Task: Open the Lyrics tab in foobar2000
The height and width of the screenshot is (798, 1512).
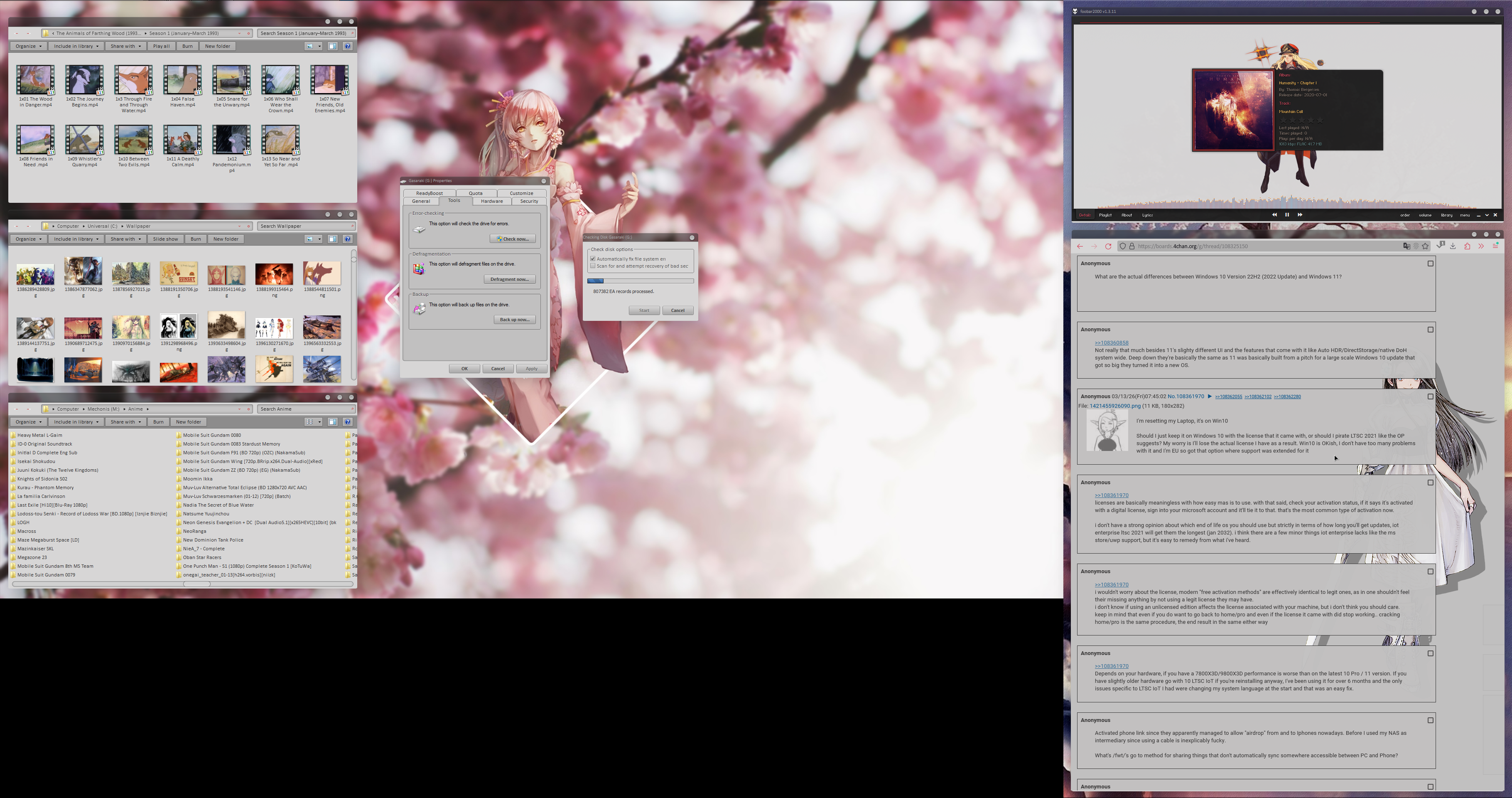Action: pyautogui.click(x=1147, y=215)
